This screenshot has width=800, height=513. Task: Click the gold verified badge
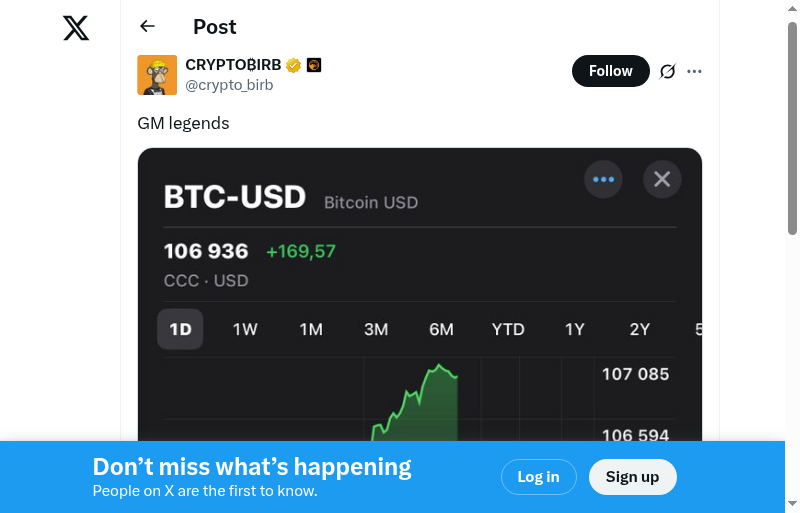tap(294, 66)
